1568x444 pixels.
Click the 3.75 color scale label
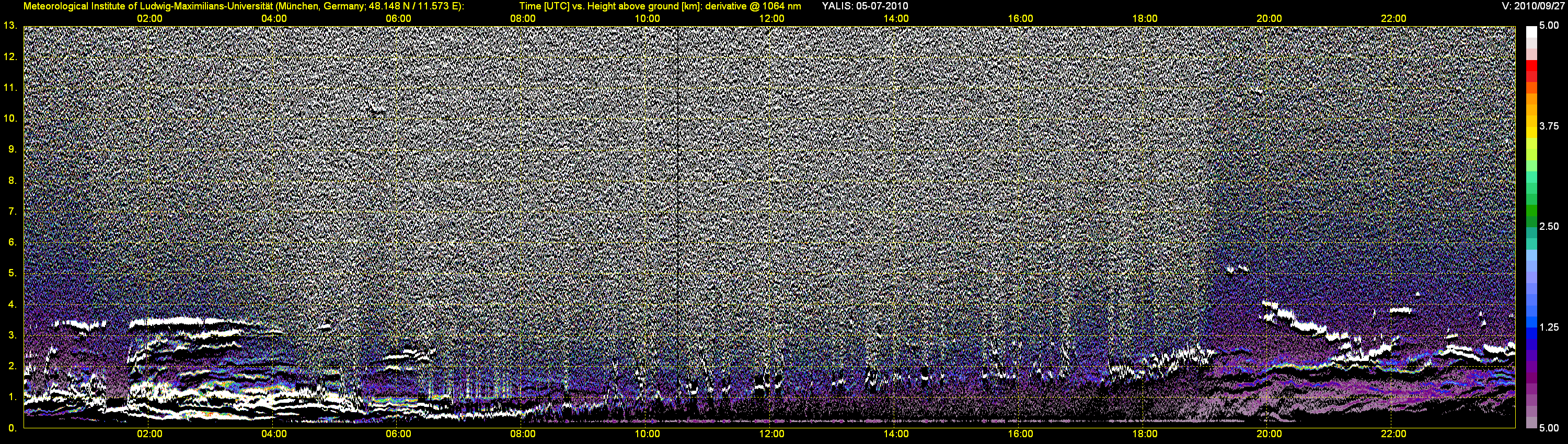coord(1549,126)
